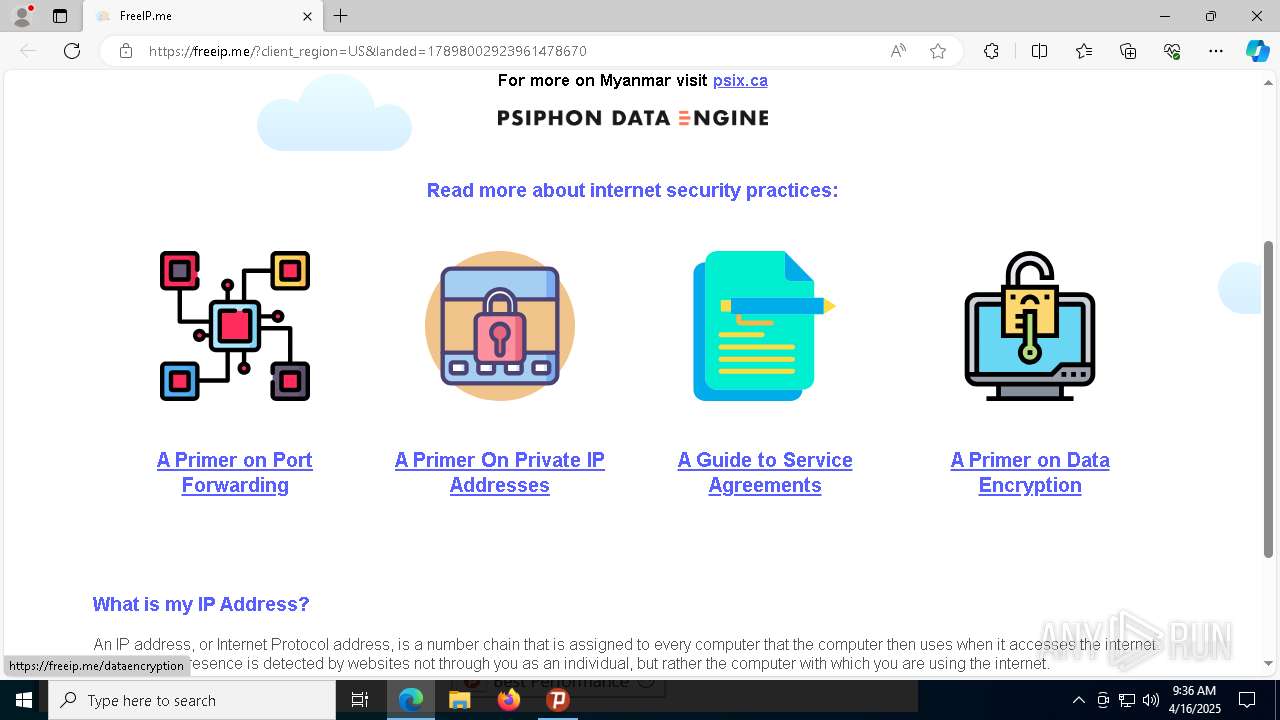This screenshot has height=720, width=1280.
Task: Click the data encryption monitor icon
Action: 1030,326
